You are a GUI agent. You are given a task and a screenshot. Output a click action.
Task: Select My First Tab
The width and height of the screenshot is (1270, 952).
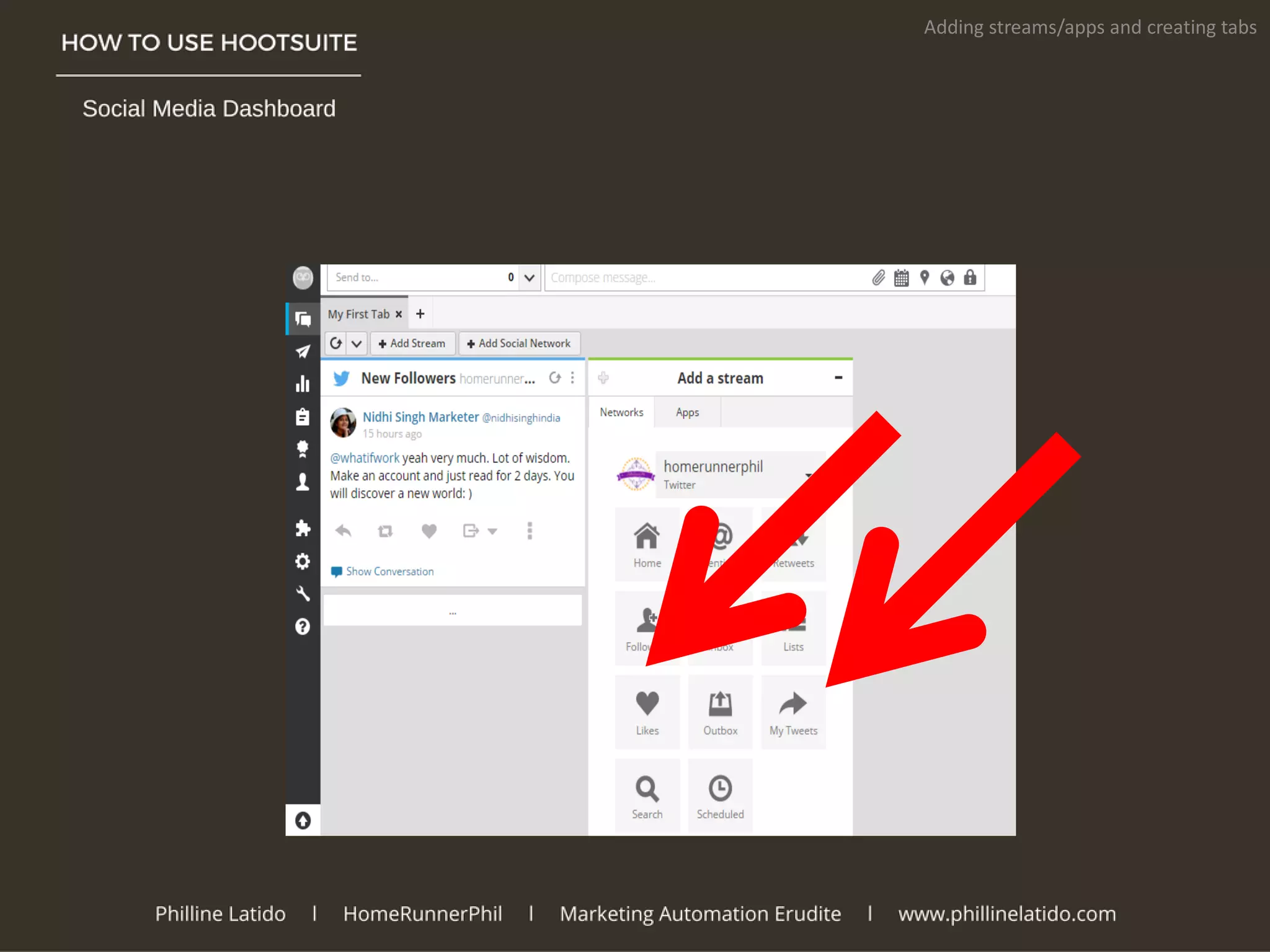pyautogui.click(x=358, y=314)
